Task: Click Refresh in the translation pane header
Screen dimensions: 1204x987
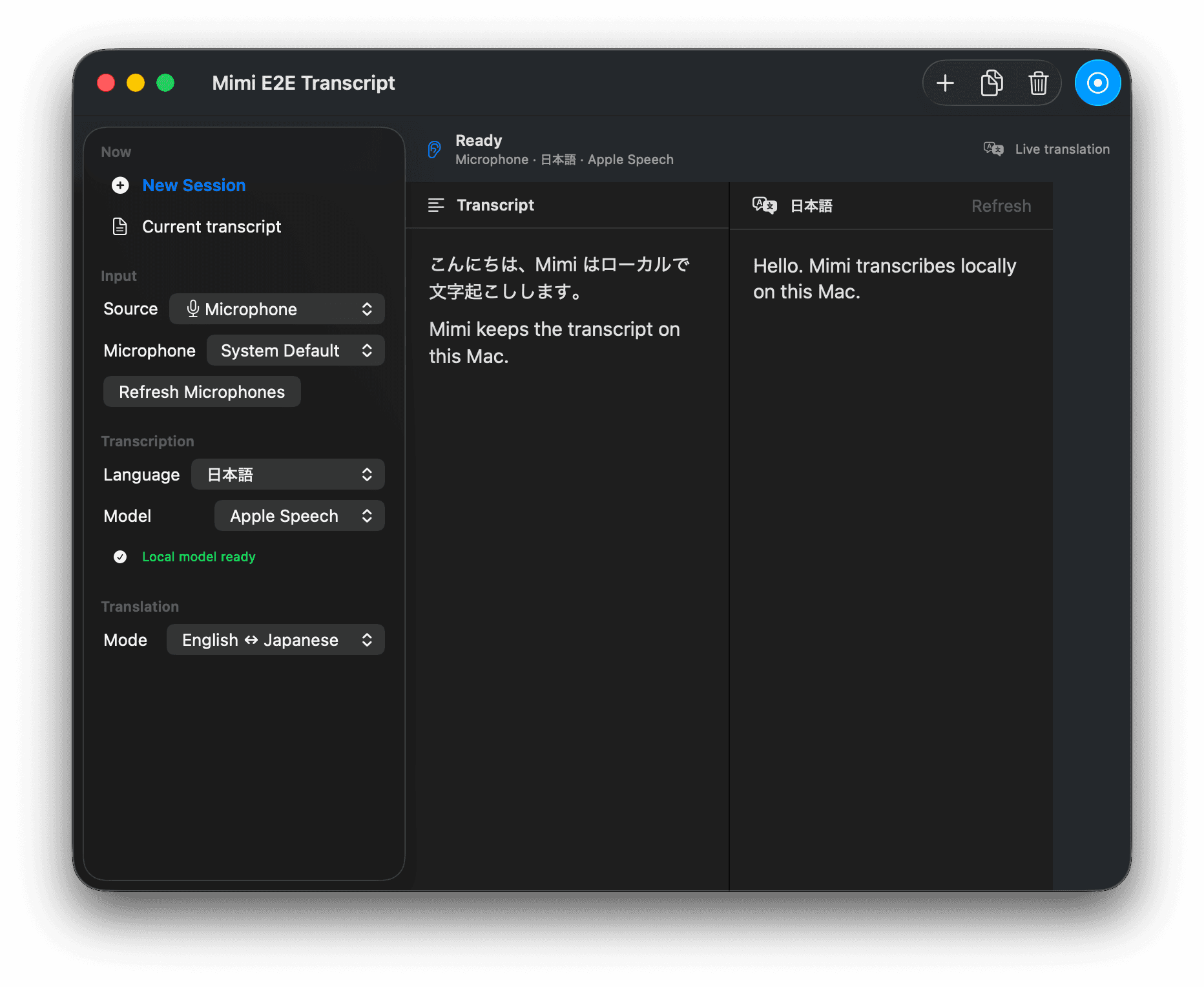Action: [x=1001, y=206]
